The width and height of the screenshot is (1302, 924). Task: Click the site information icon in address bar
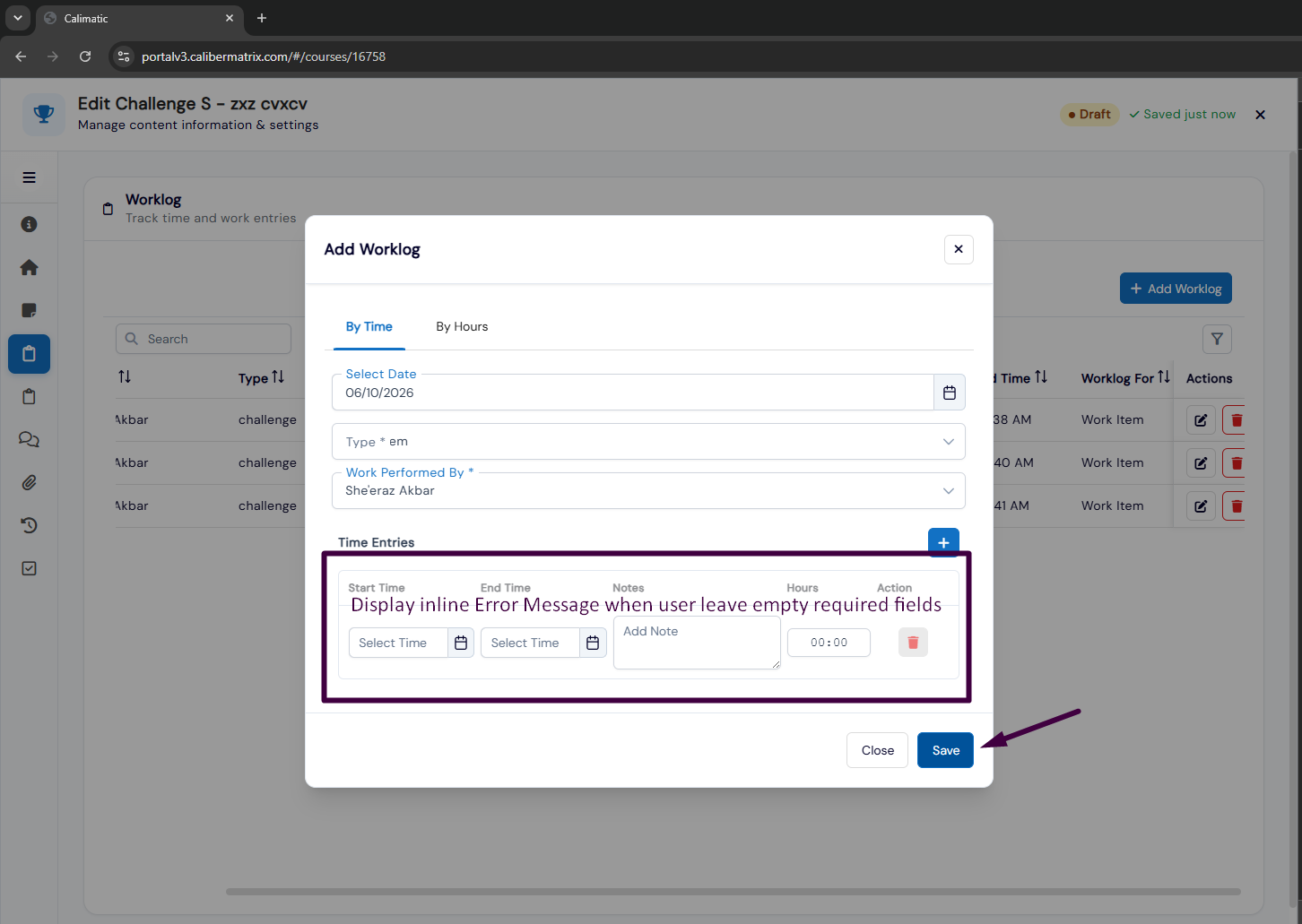point(124,56)
